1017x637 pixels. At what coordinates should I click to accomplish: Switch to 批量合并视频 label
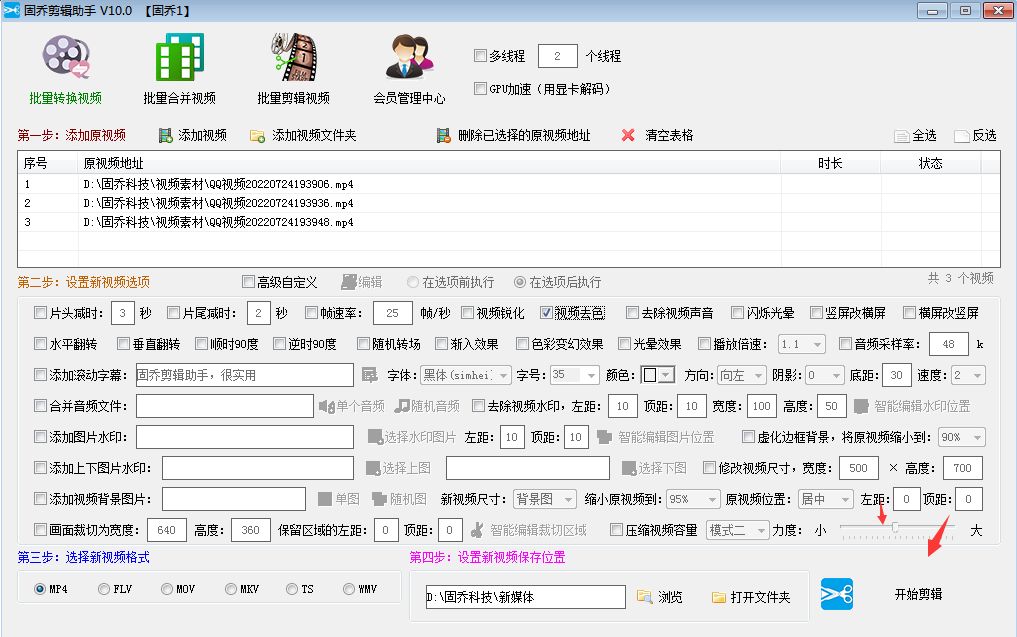coord(180,99)
